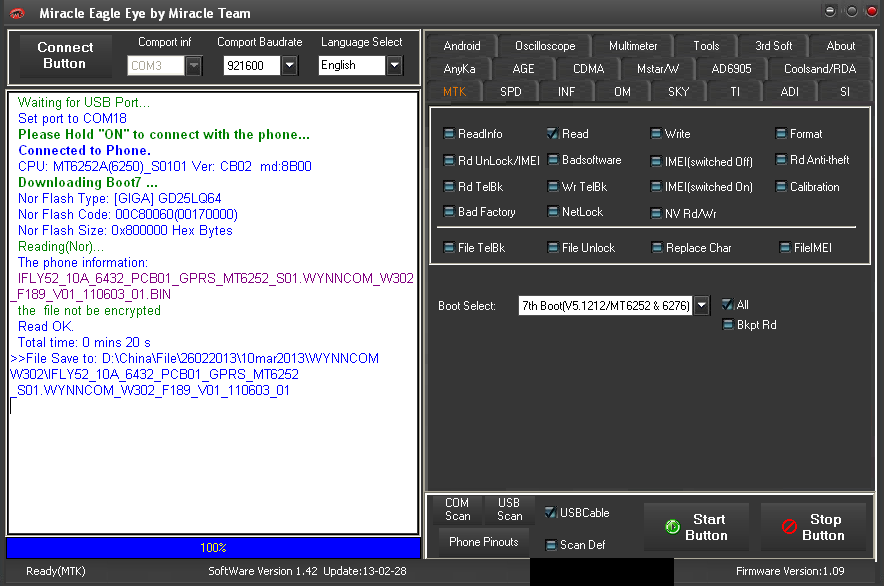This screenshot has height=586, width=884.
Task: Uncheck the All checkbox
Action: pos(728,305)
